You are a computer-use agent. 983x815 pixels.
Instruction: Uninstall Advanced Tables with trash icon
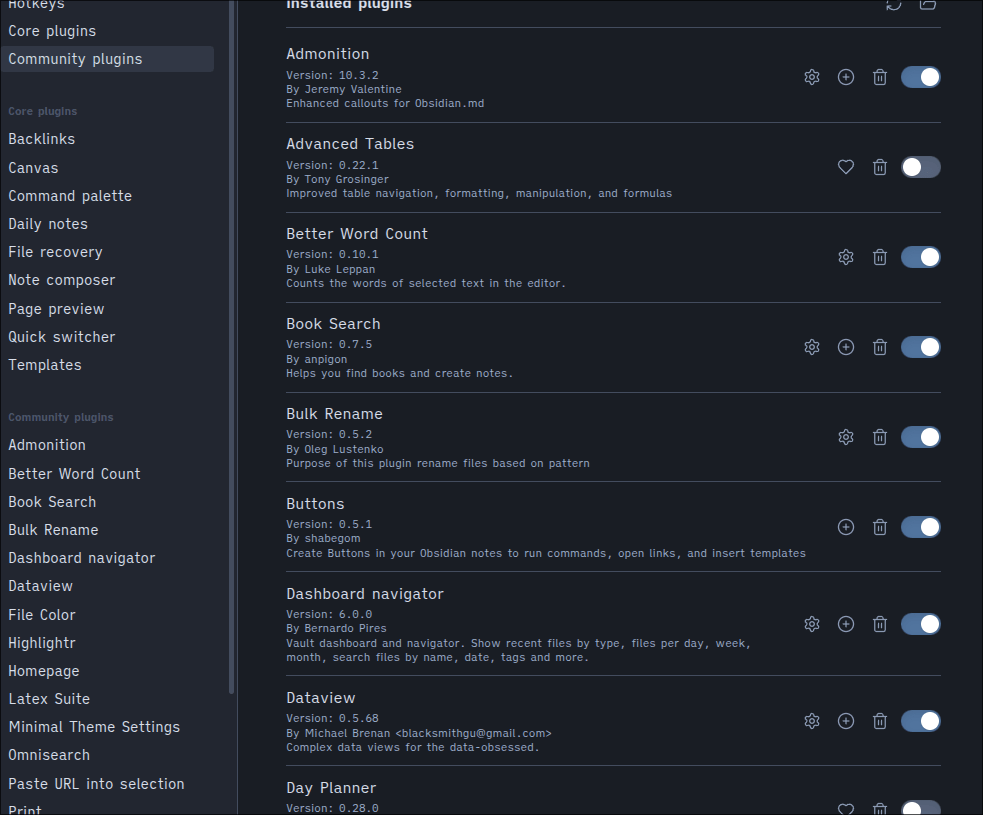[x=880, y=167]
